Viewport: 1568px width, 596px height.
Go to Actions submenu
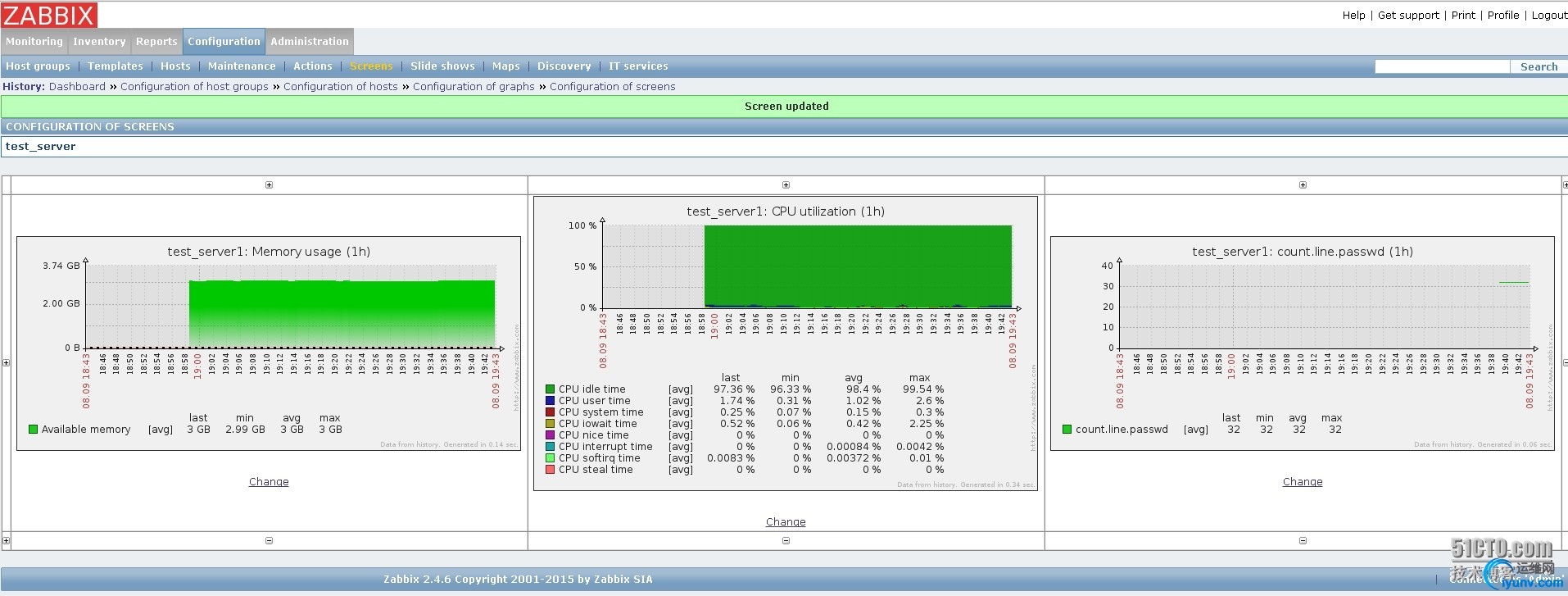tap(313, 66)
